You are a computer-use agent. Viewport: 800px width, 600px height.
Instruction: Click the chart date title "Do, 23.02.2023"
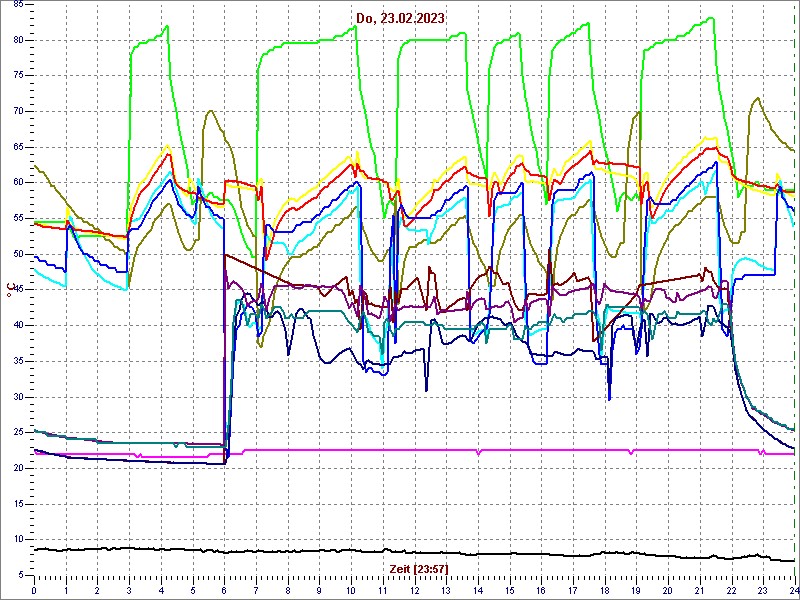401,18
